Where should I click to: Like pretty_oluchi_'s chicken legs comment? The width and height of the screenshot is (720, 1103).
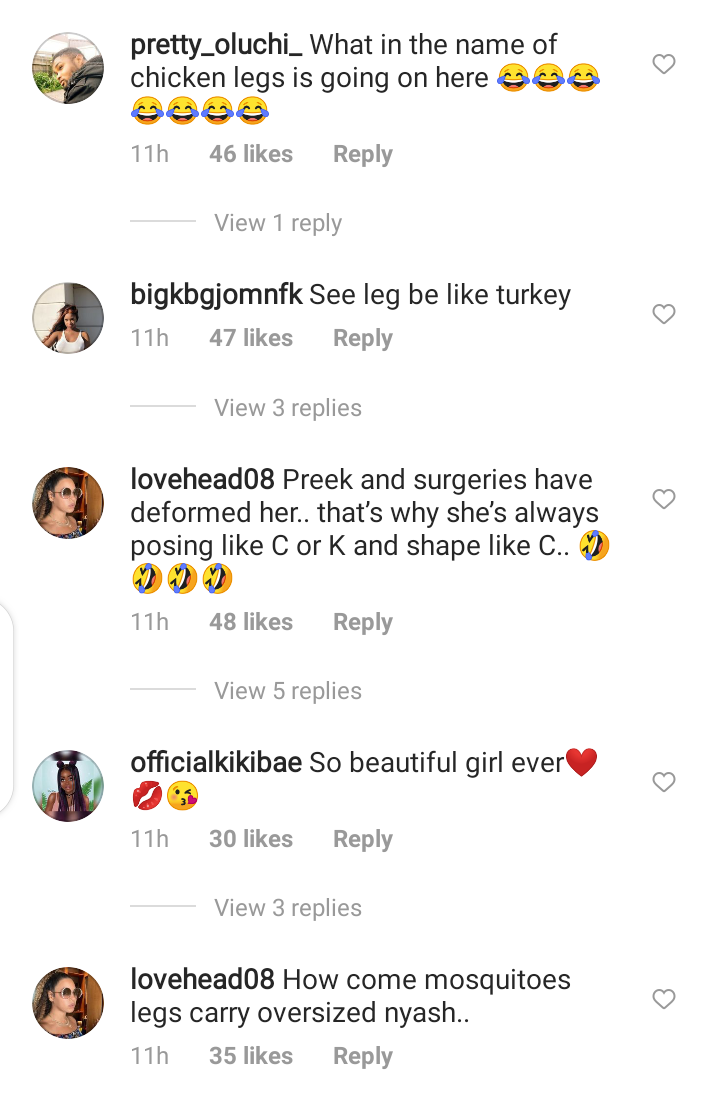tap(663, 65)
